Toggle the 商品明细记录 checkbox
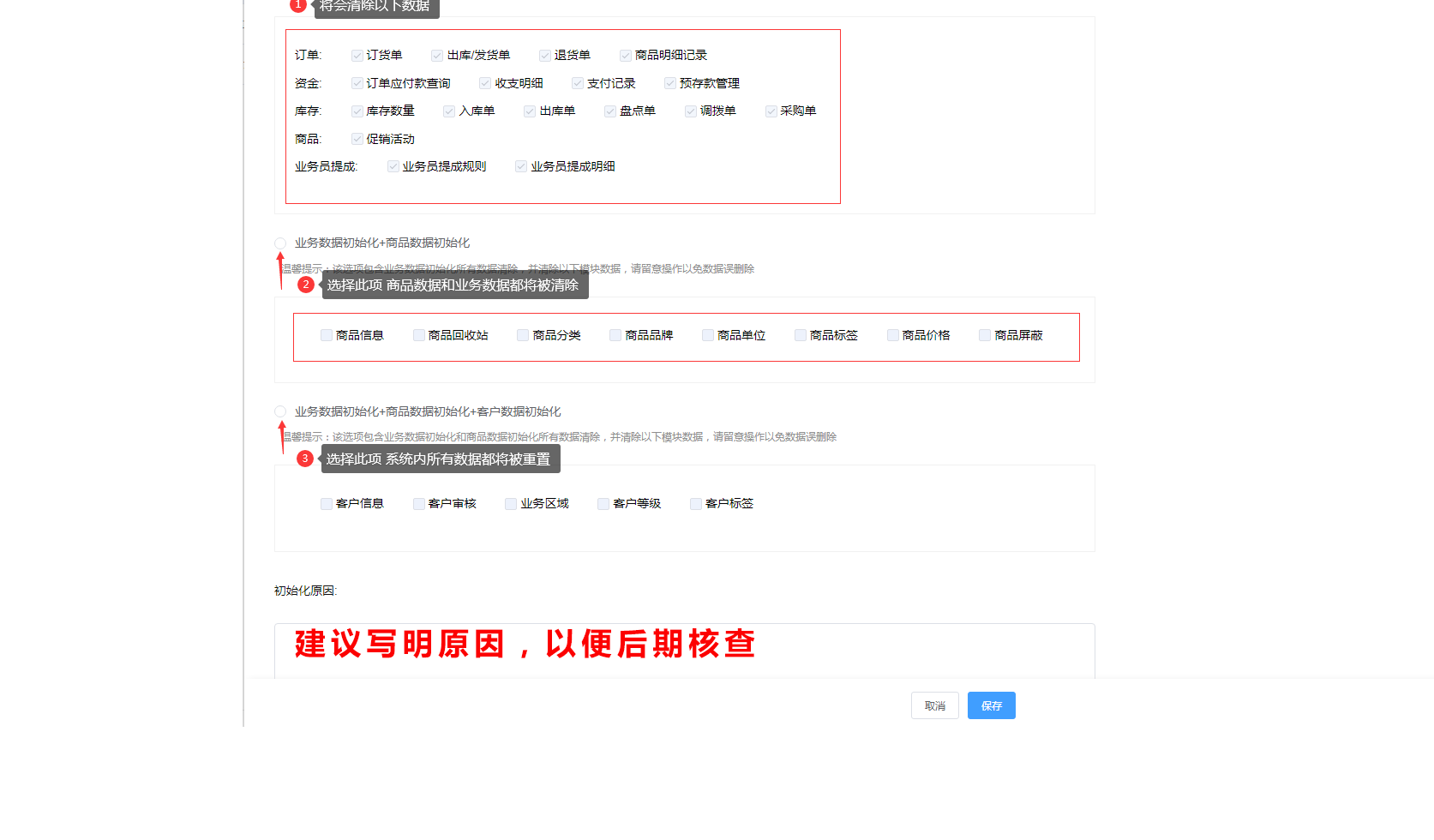The image size is (1434, 840). point(626,56)
